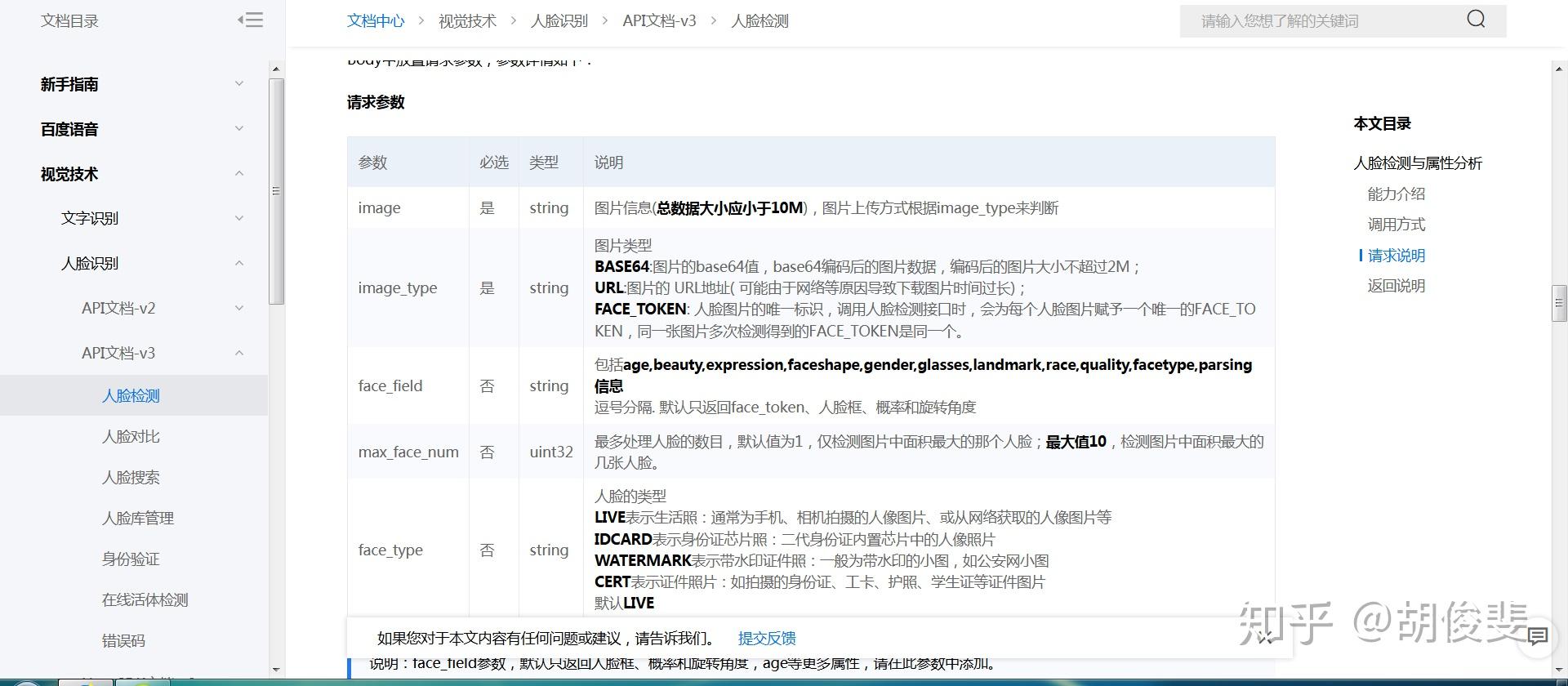Click the max_face_num parameter cell
The image size is (1568, 686).
[x=408, y=452]
